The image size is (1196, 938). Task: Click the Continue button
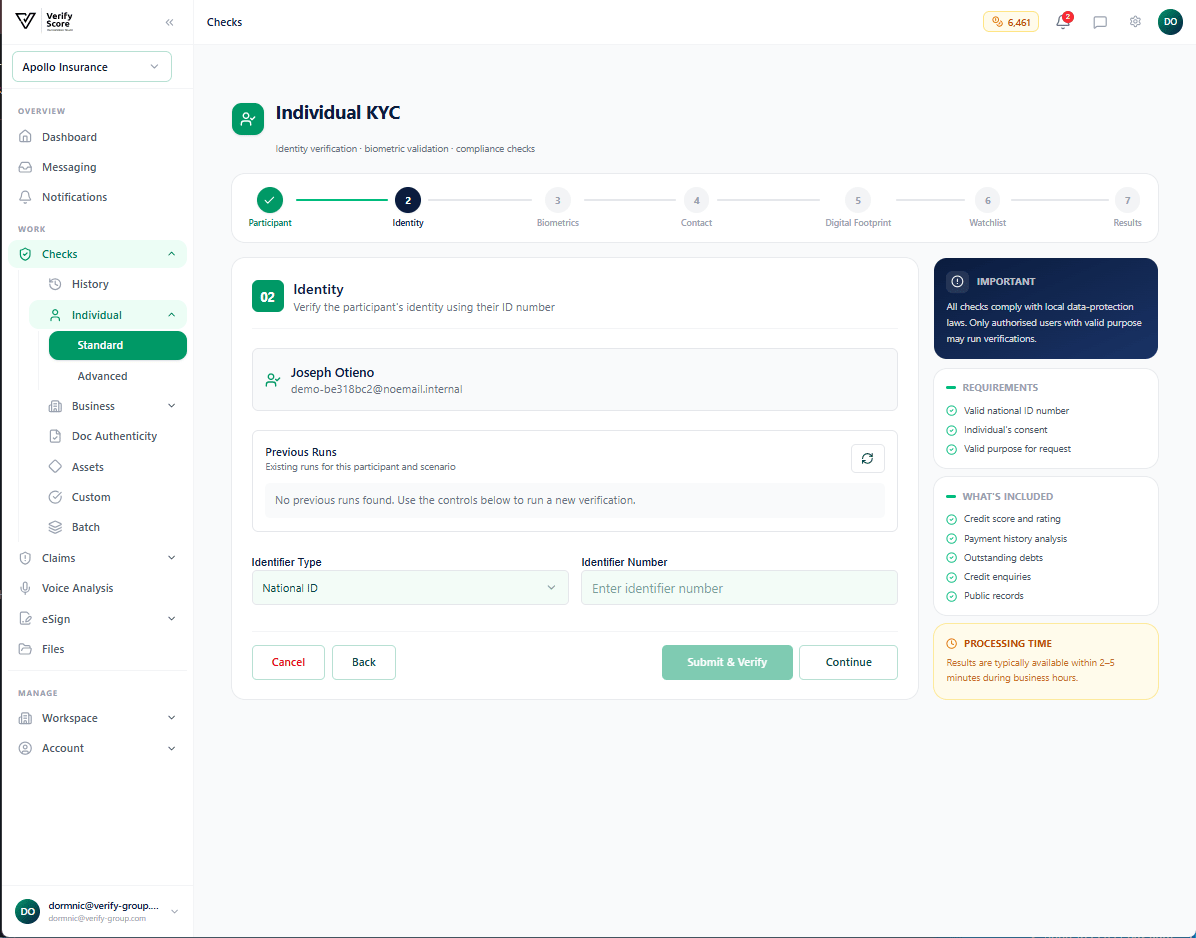coord(848,662)
